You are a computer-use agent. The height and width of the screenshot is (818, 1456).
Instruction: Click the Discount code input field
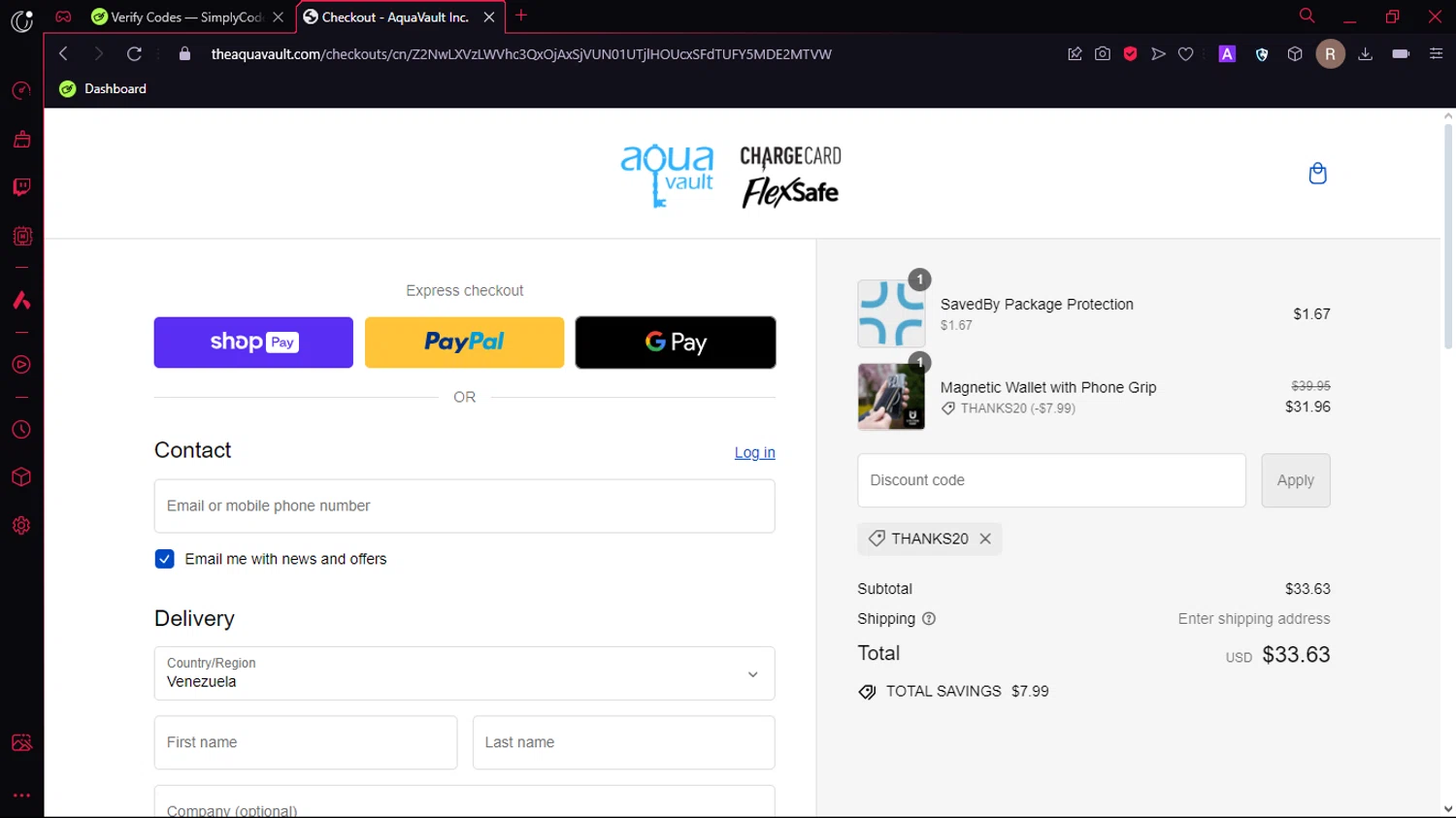pos(1051,480)
